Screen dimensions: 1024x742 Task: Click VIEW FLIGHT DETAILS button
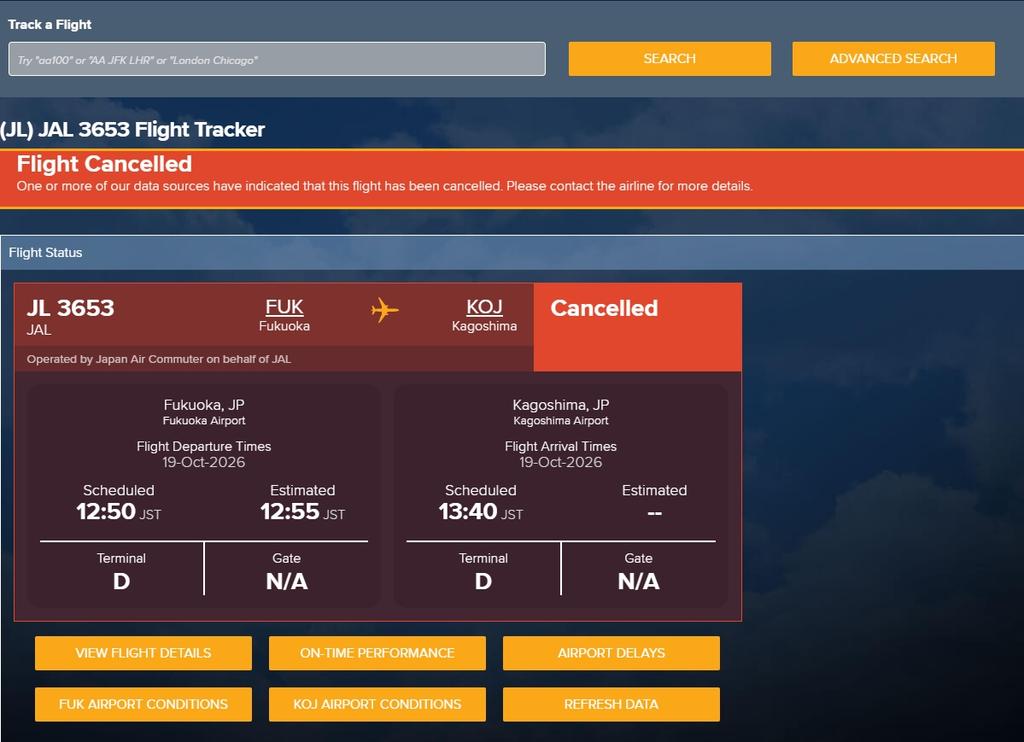143,653
